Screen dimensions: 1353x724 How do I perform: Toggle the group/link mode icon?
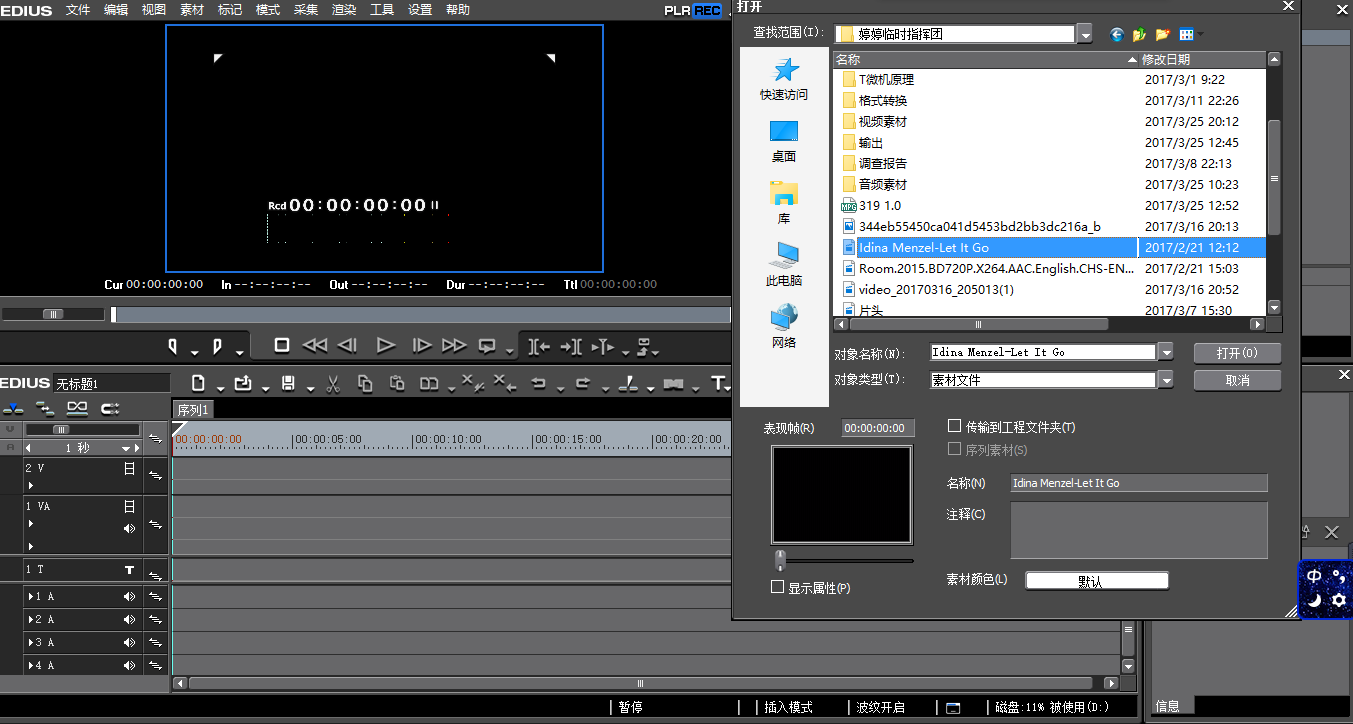(77, 409)
